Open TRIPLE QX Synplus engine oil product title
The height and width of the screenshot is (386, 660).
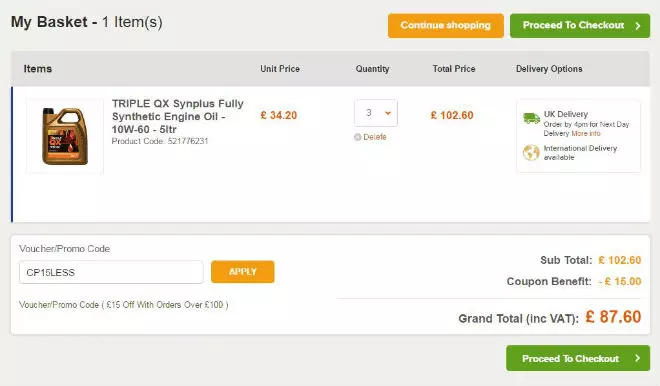click(x=178, y=116)
